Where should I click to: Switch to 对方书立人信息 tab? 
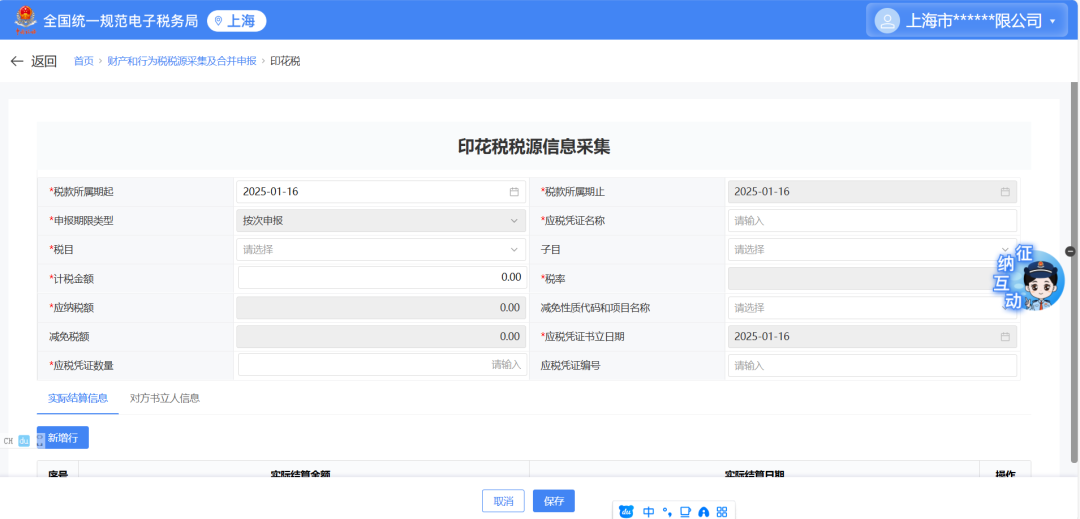click(x=165, y=398)
